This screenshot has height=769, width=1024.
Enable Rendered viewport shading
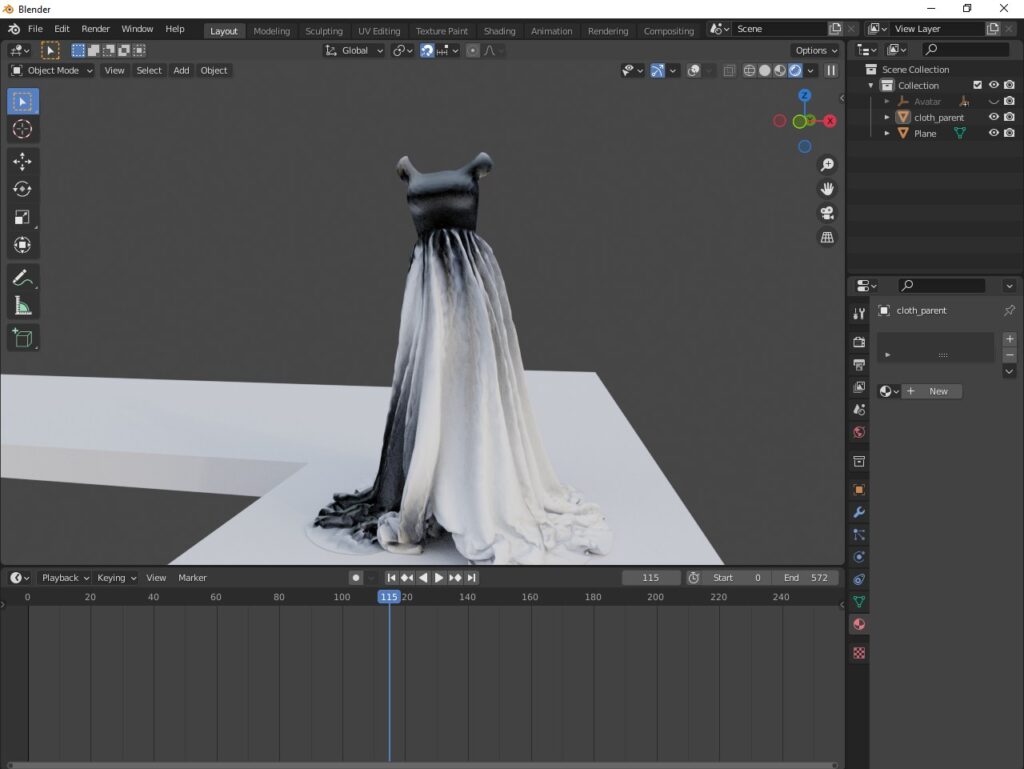pos(795,70)
